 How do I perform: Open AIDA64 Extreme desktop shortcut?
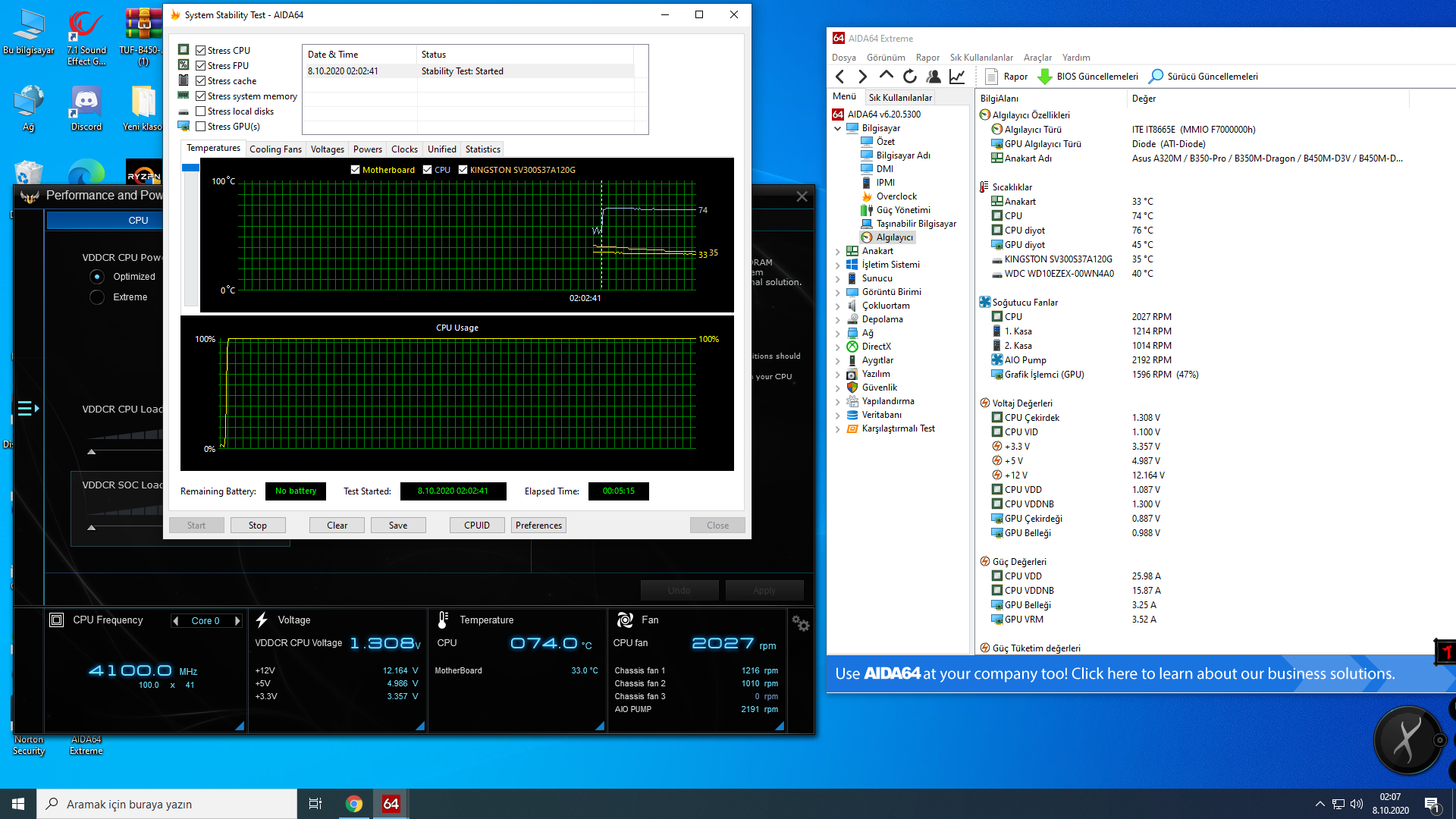[86, 745]
